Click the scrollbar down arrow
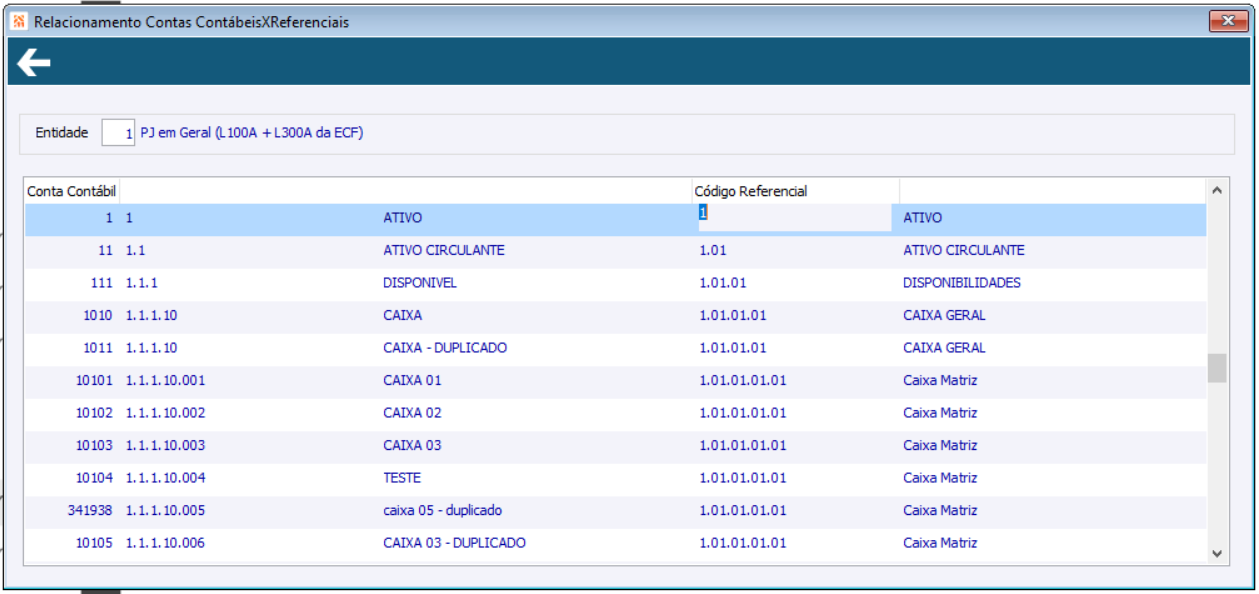1259x594 pixels. (1217, 553)
